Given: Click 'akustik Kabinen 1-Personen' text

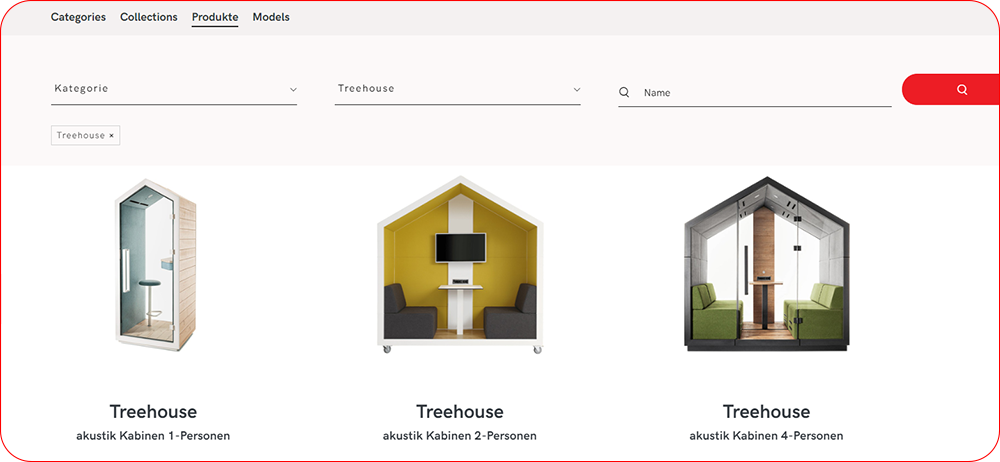Looking at the screenshot, I should pyautogui.click(x=153, y=436).
